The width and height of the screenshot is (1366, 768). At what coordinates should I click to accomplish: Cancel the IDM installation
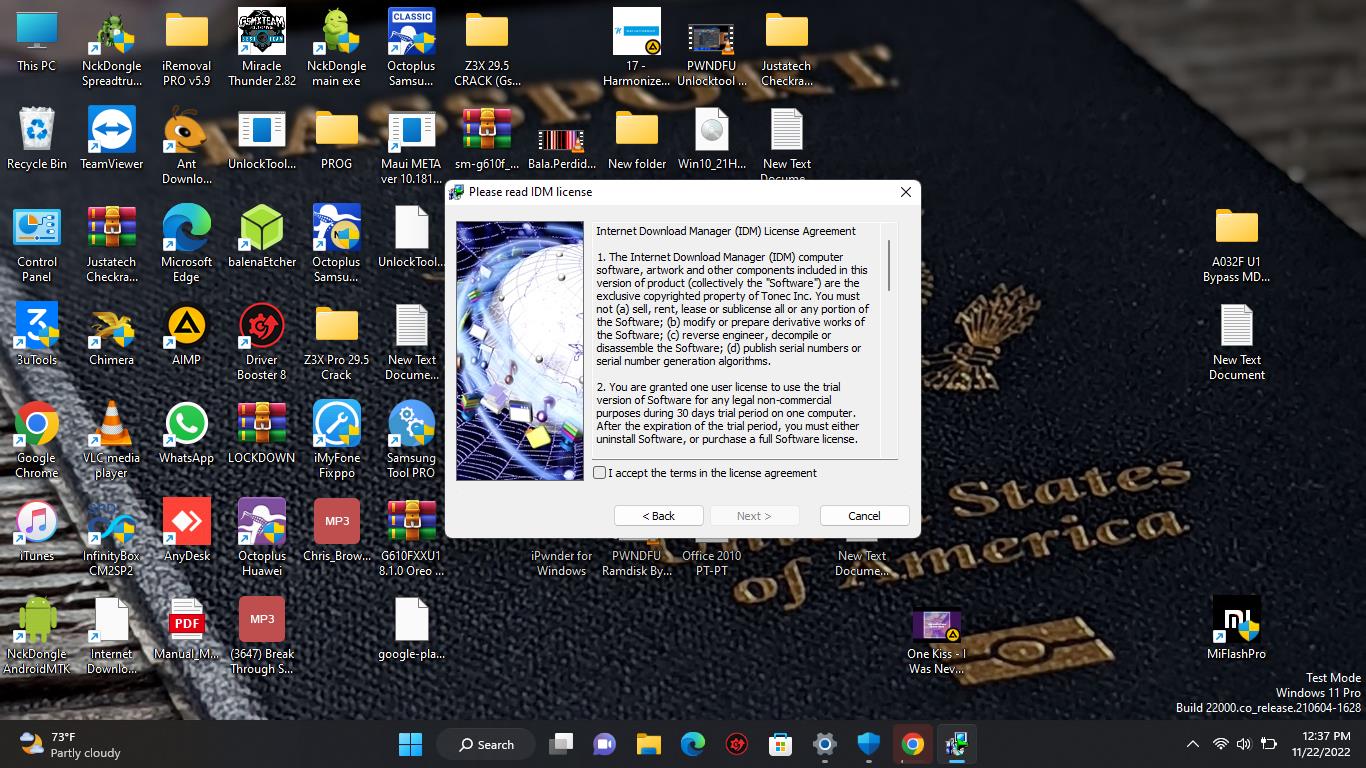coord(864,516)
